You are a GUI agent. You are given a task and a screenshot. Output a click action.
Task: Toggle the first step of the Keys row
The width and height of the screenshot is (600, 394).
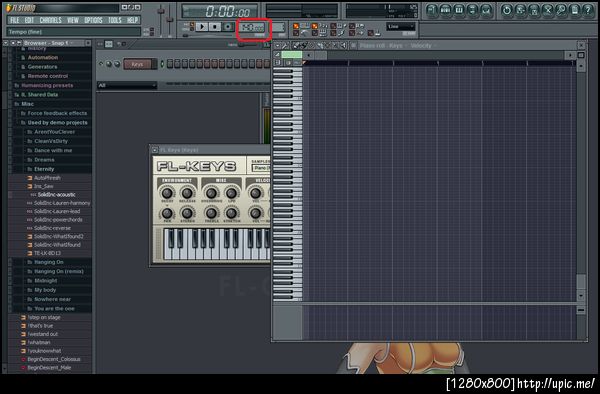click(x=170, y=64)
